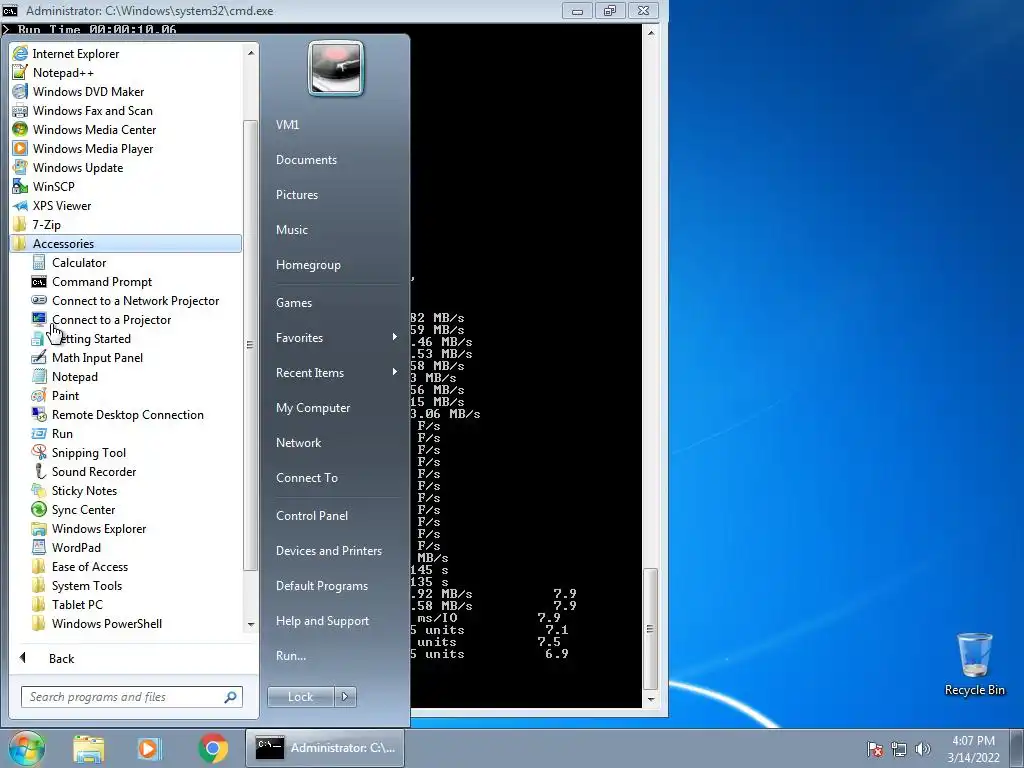Open File Explorer from taskbar

click(89, 748)
